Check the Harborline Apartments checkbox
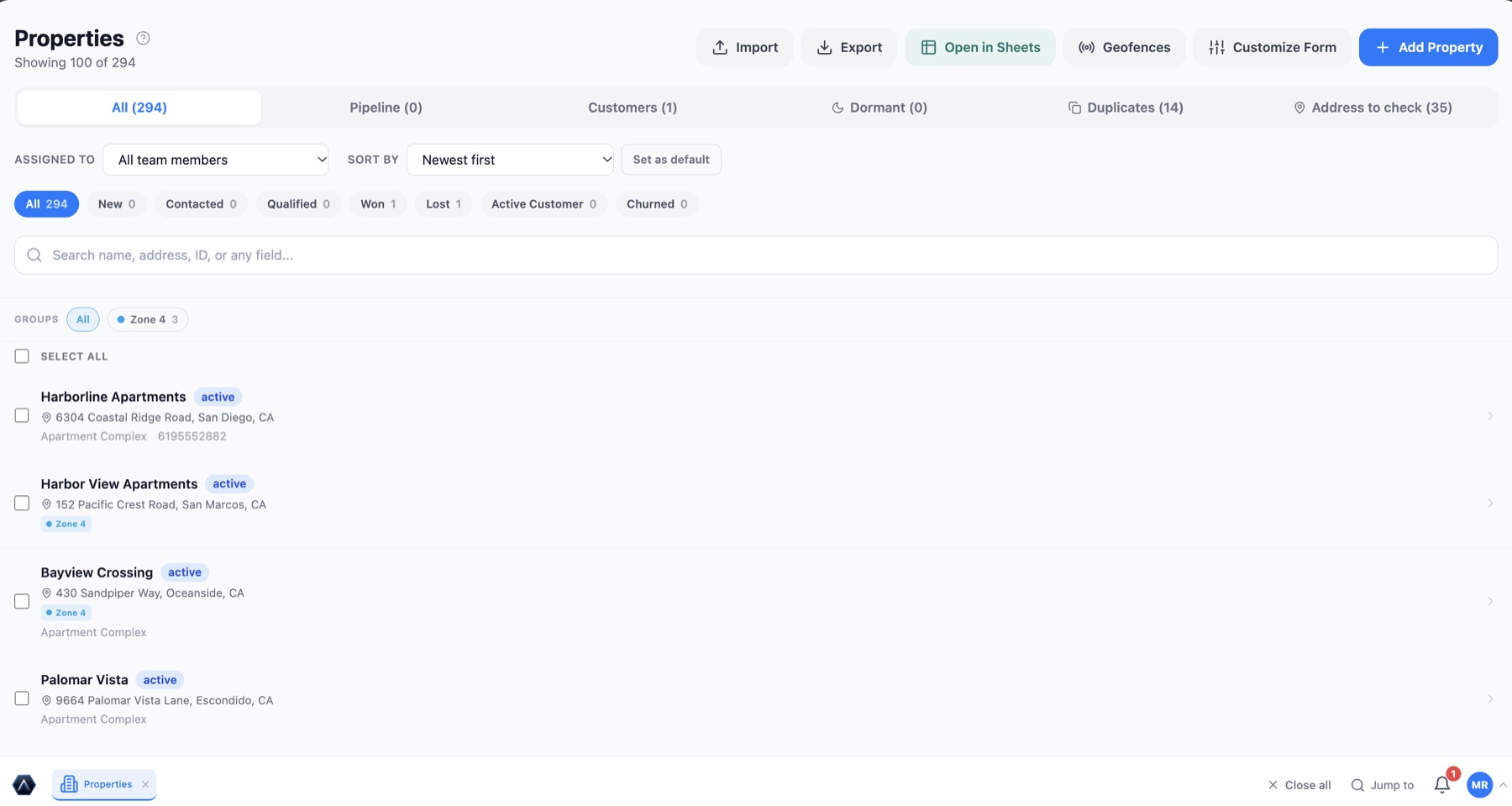Viewport: 1512px width, 806px height. (22, 416)
